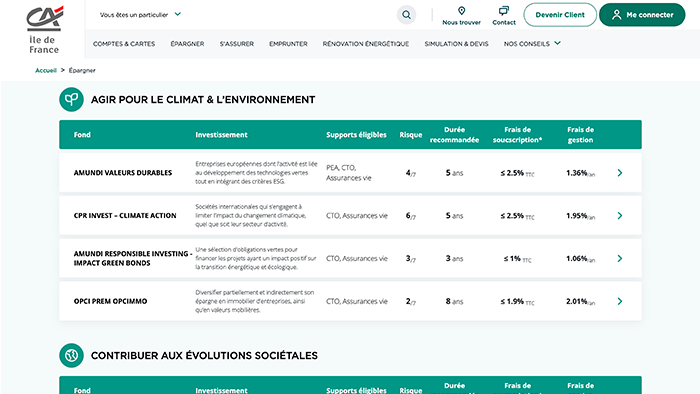Select the Amundi Valeurs Durables fund name
The image size is (700, 394).
point(123,173)
